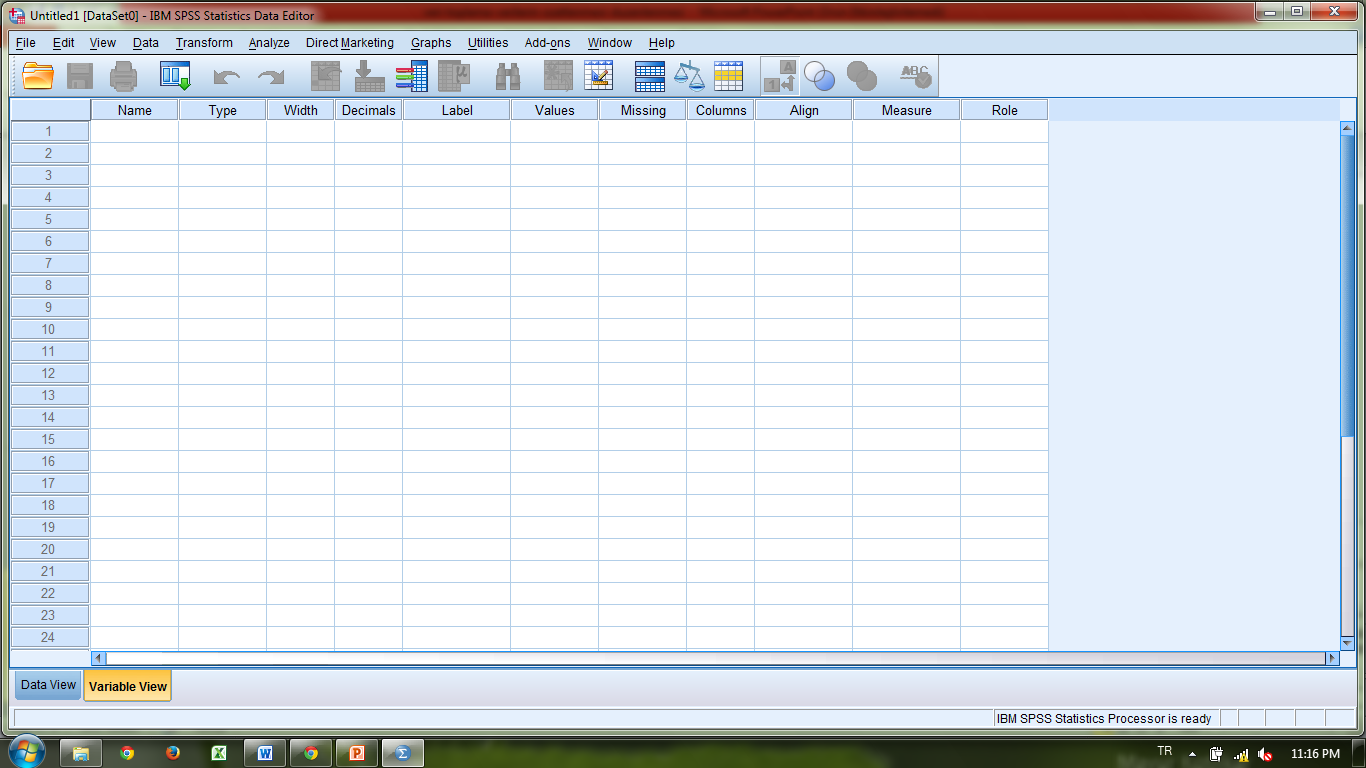This screenshot has height=768, width=1366.
Task: Open PowerPoint from the taskbar
Action: coord(356,753)
